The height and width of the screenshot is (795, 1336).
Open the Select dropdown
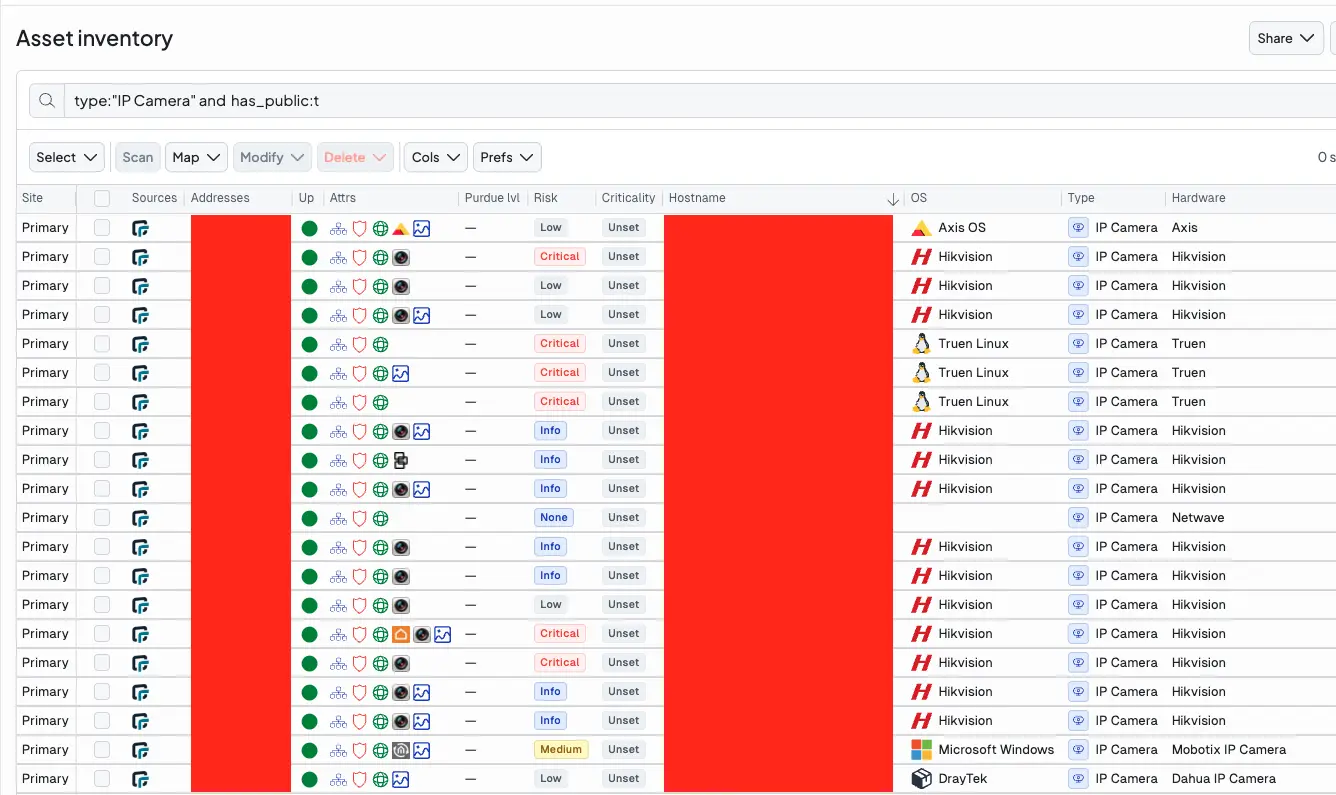tap(67, 157)
